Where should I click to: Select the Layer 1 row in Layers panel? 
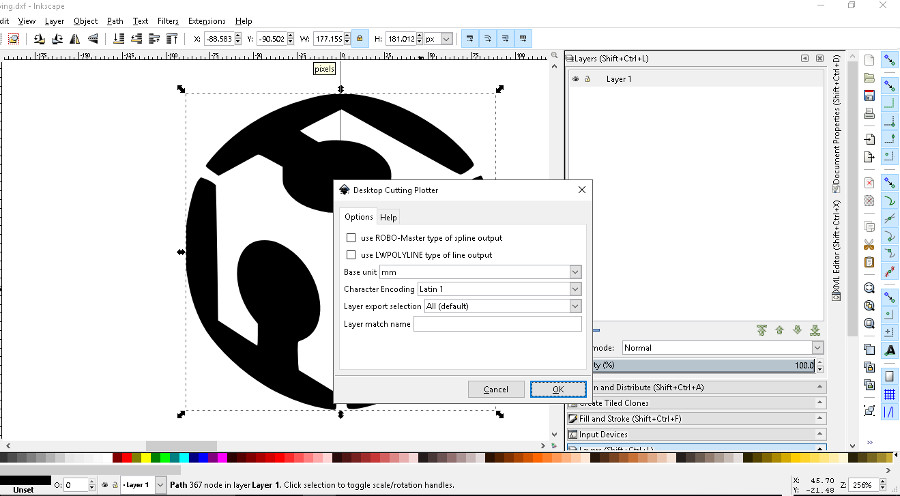696,79
